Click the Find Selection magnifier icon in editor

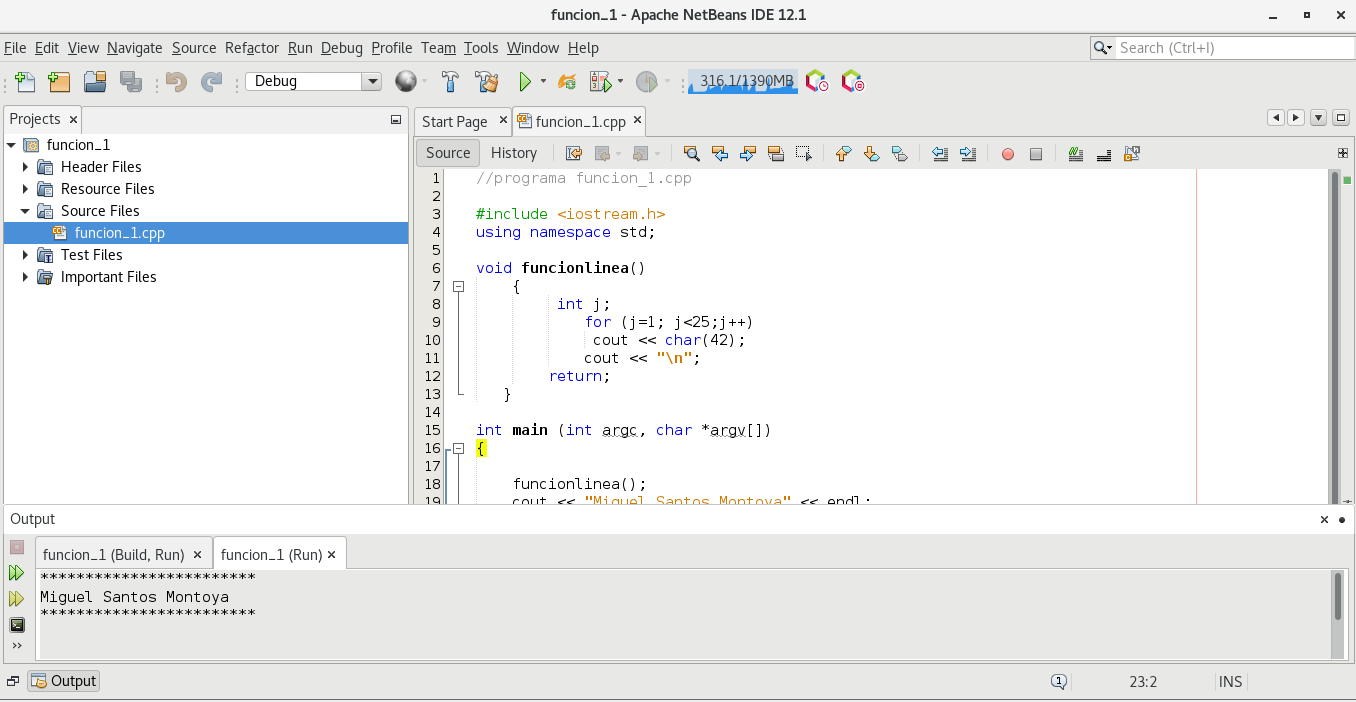tap(691, 153)
